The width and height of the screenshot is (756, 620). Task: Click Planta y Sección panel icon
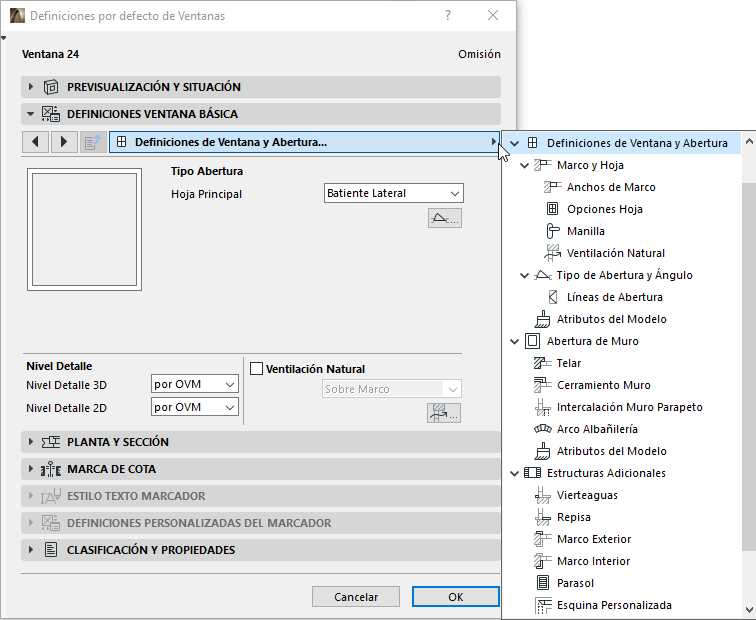click(x=51, y=442)
